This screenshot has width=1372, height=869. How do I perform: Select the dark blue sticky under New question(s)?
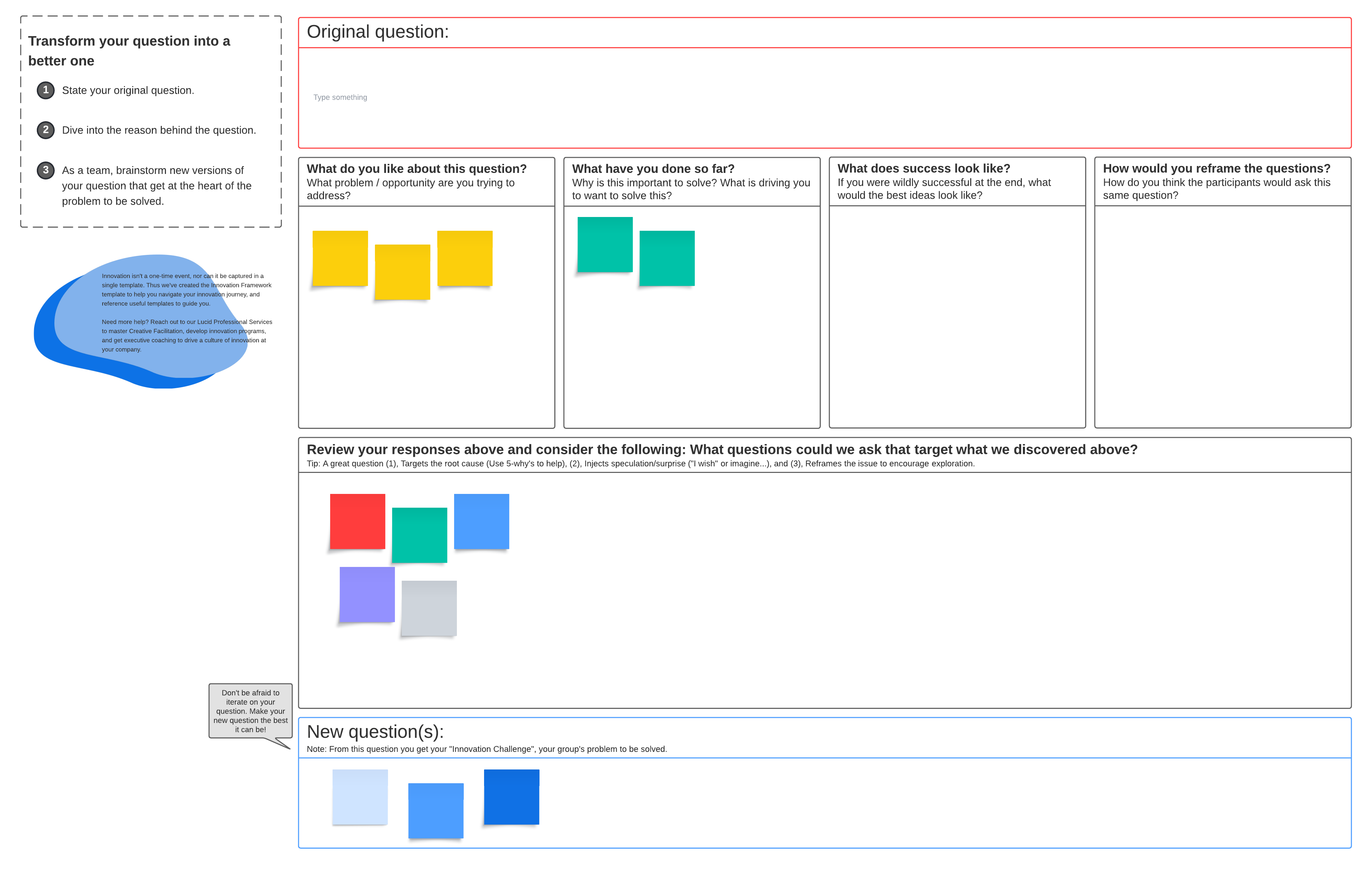511,797
